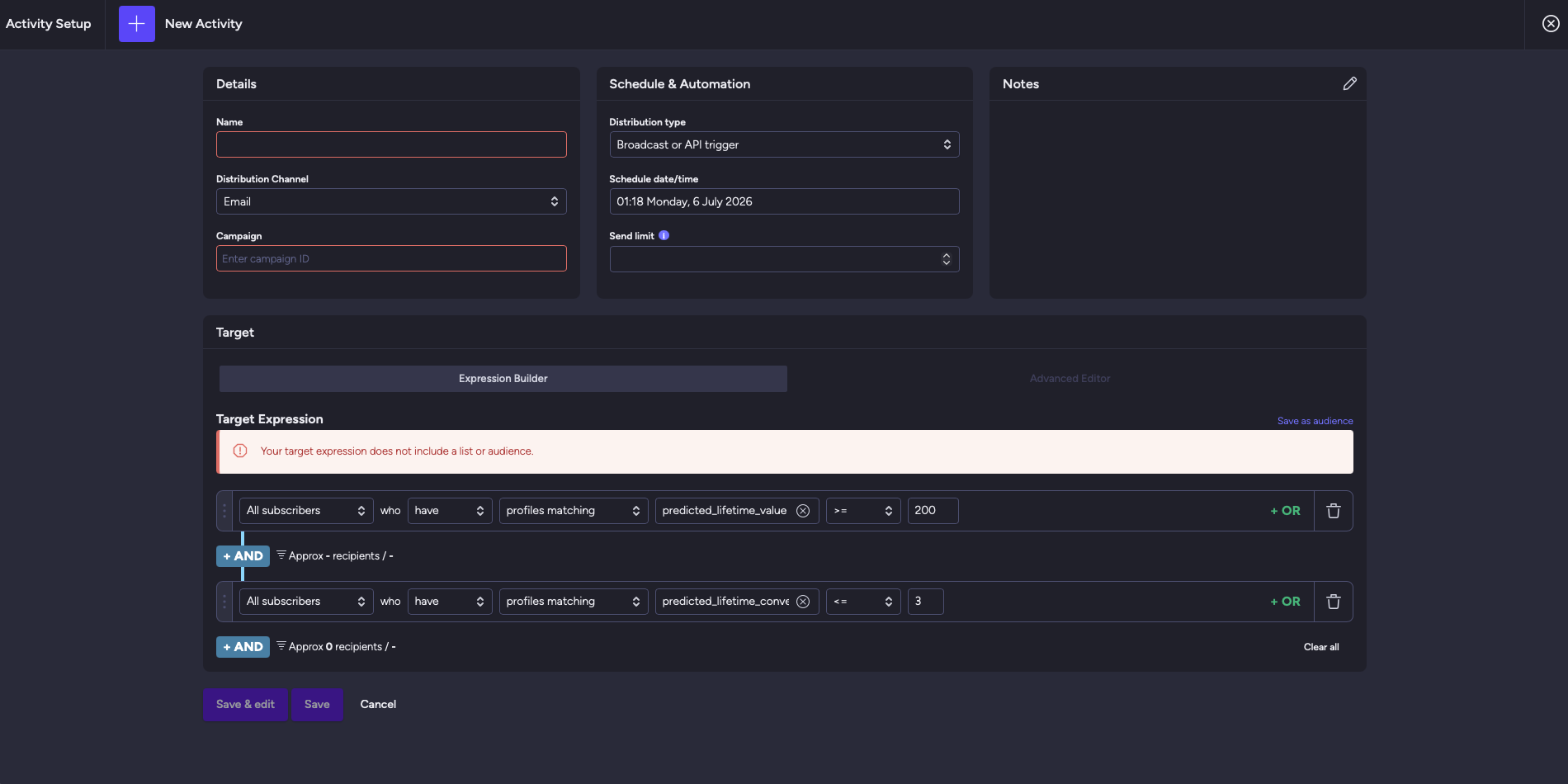Clear the predicted_lifetime_value field with its x icon
This screenshot has height=784, width=1568.
pos(802,511)
